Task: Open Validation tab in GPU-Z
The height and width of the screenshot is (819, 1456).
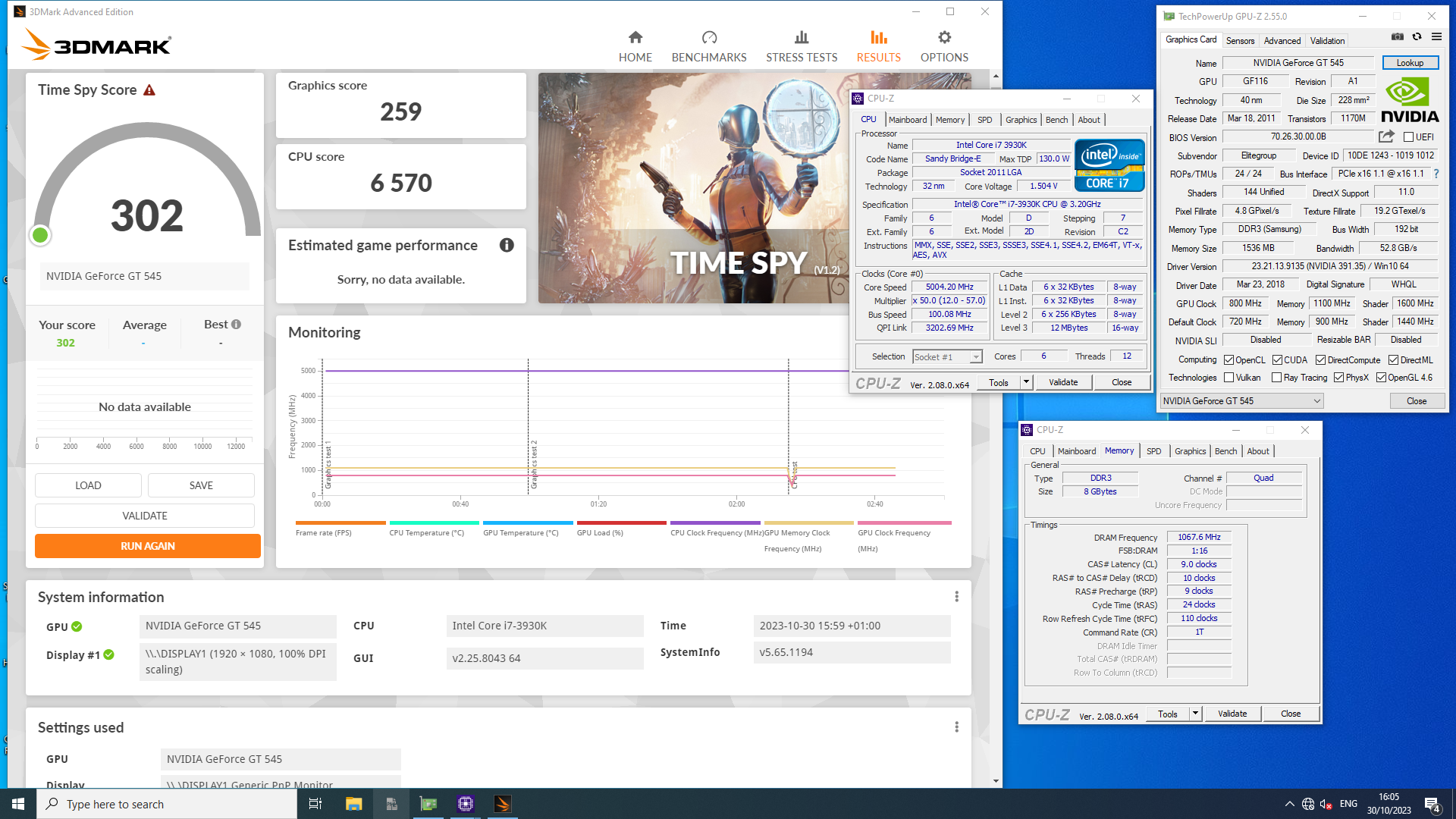Action: pyautogui.click(x=1327, y=41)
